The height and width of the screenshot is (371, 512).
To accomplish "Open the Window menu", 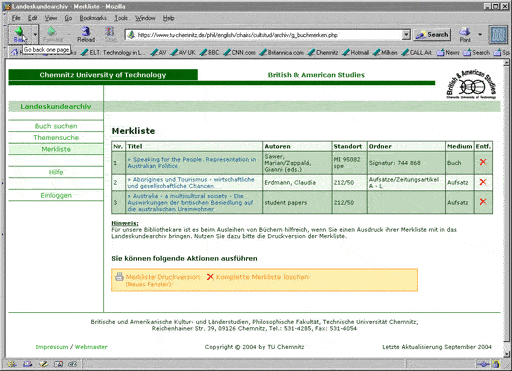I will (145, 18).
